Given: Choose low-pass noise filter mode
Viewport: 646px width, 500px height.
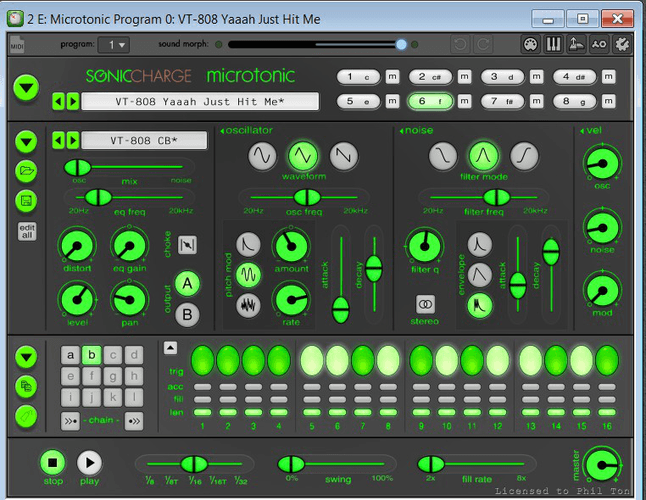Looking at the screenshot, I should point(443,156).
